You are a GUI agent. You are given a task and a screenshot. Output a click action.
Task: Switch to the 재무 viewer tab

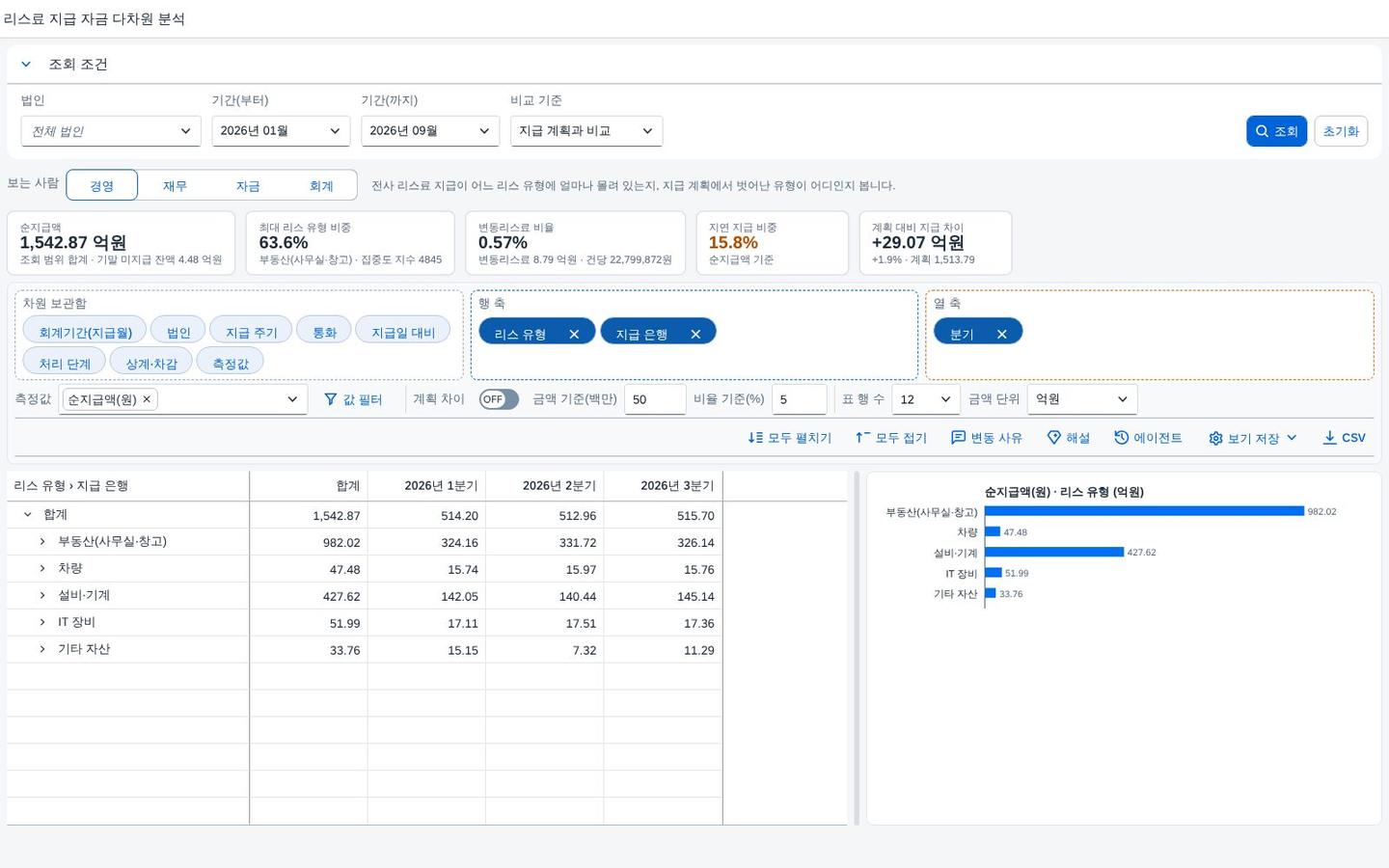coord(175,185)
